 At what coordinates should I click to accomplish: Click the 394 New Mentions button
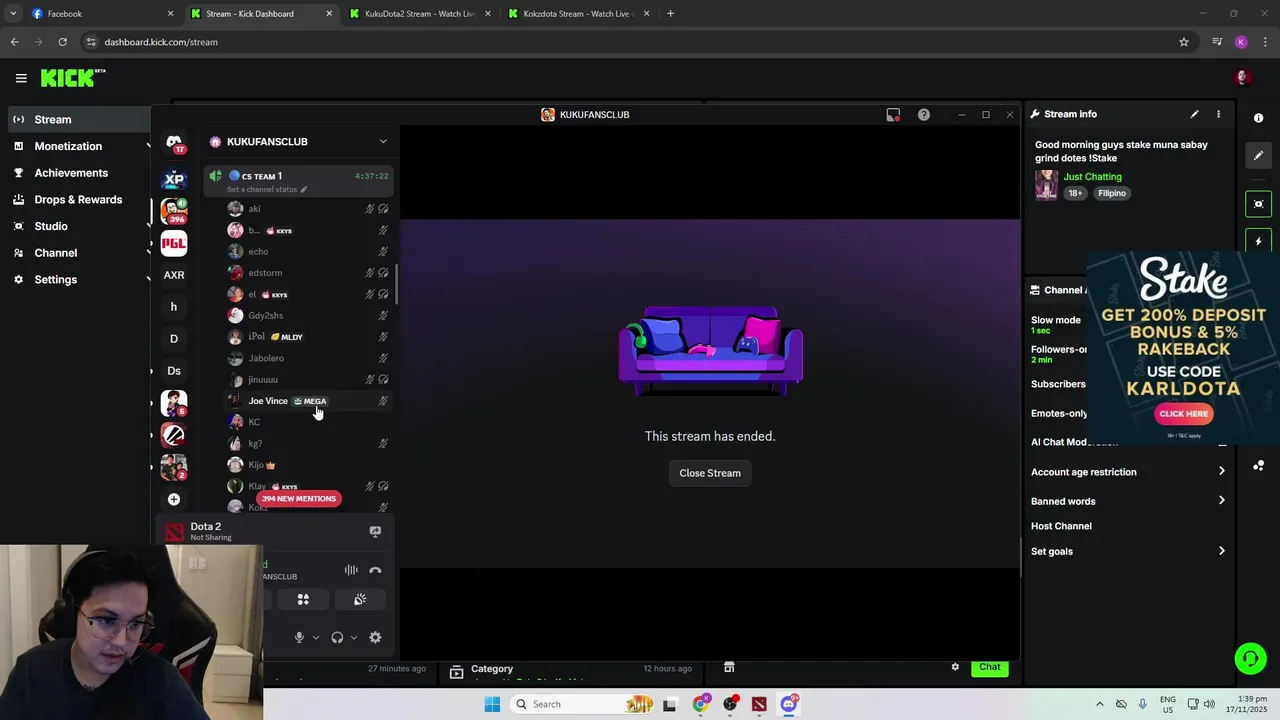[x=299, y=498]
